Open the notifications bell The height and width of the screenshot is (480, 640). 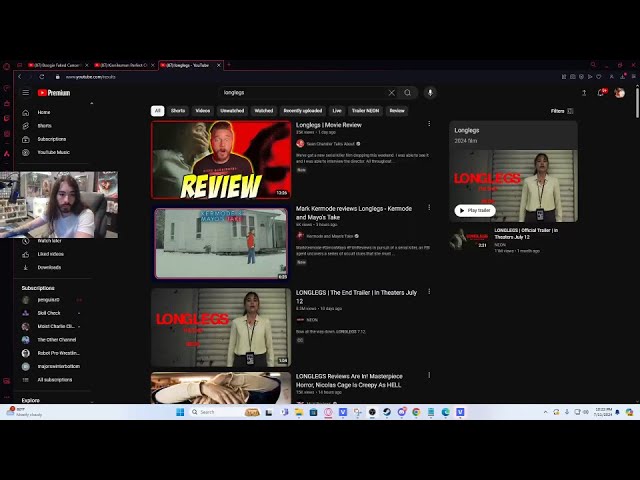(x=601, y=93)
